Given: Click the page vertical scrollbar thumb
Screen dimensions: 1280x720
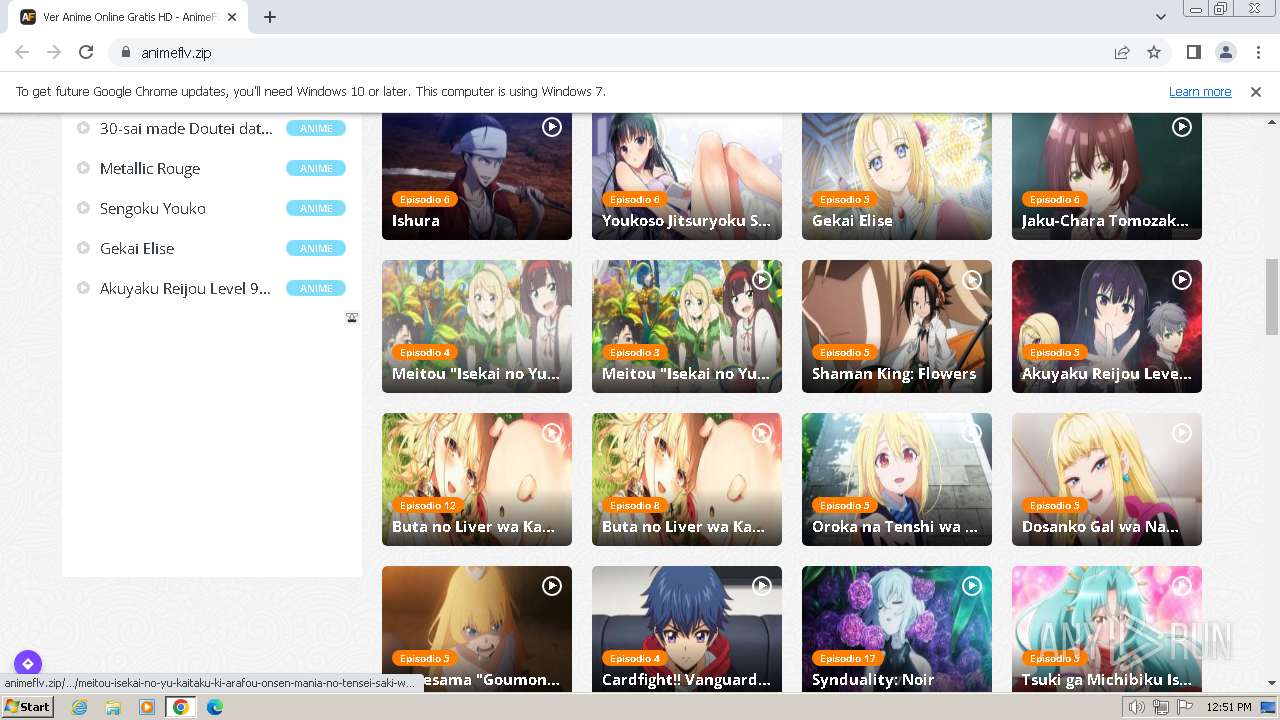Looking at the screenshot, I should [1272, 297].
